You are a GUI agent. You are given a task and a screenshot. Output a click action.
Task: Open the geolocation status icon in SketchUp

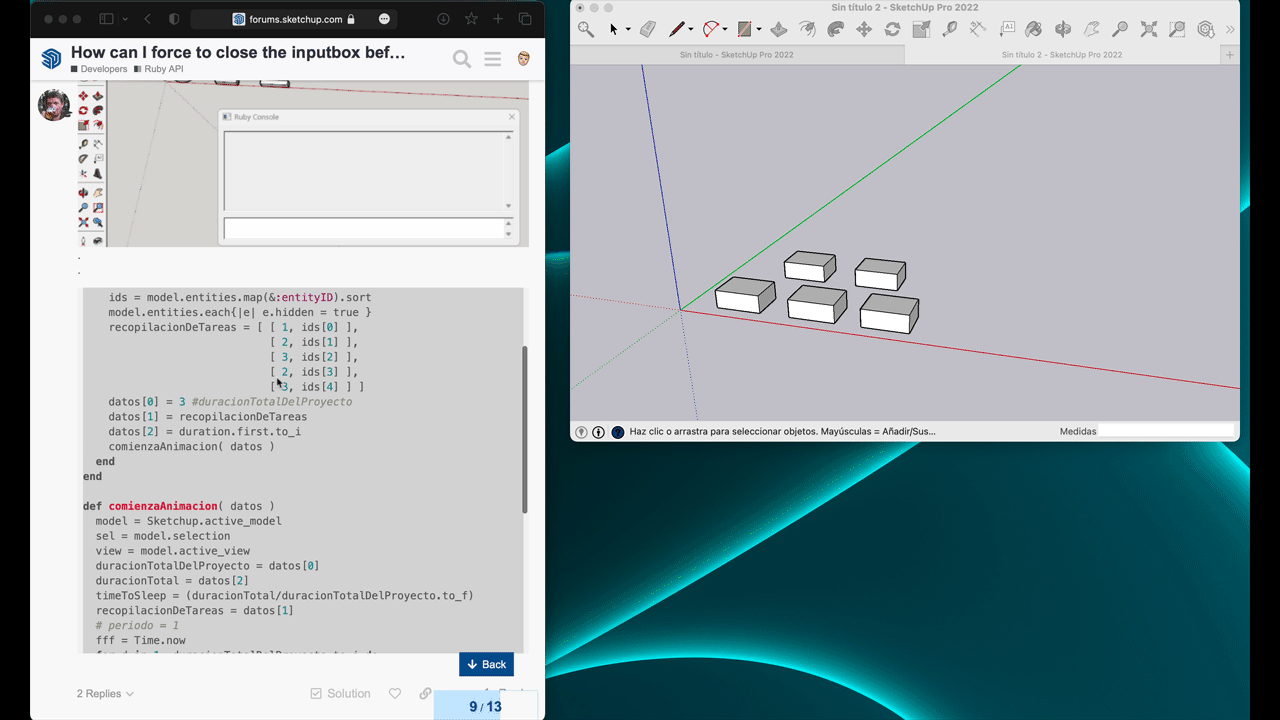pyautogui.click(x=581, y=432)
